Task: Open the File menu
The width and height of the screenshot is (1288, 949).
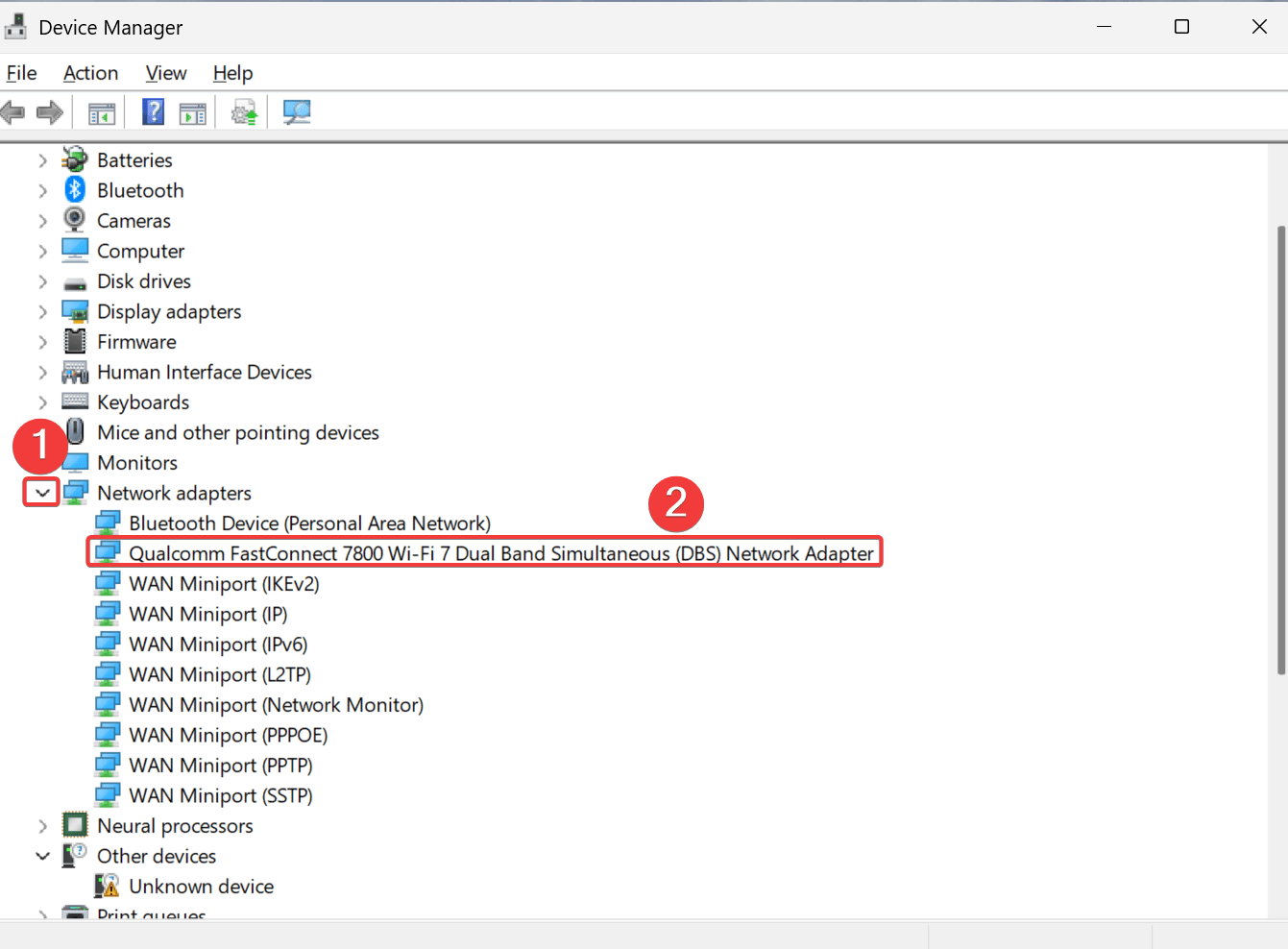Action: pyautogui.click(x=21, y=73)
